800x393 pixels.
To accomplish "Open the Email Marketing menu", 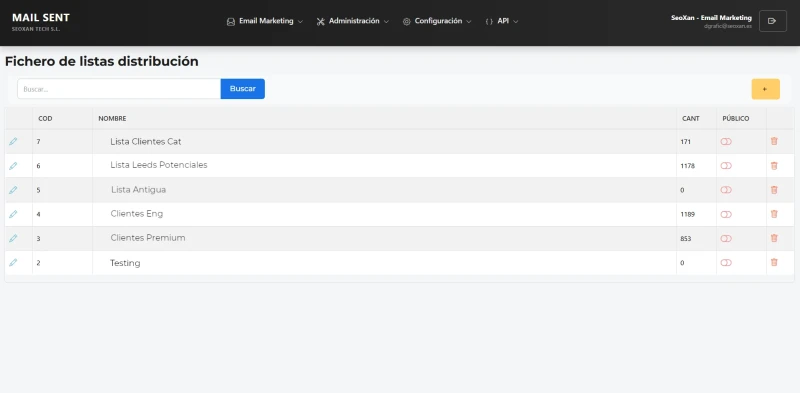I will pos(265,21).
